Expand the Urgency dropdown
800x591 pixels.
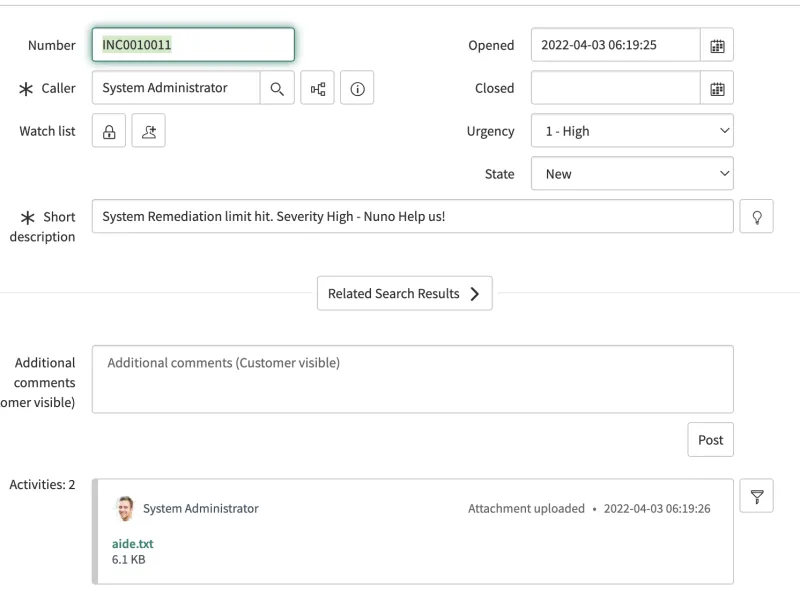(632, 131)
